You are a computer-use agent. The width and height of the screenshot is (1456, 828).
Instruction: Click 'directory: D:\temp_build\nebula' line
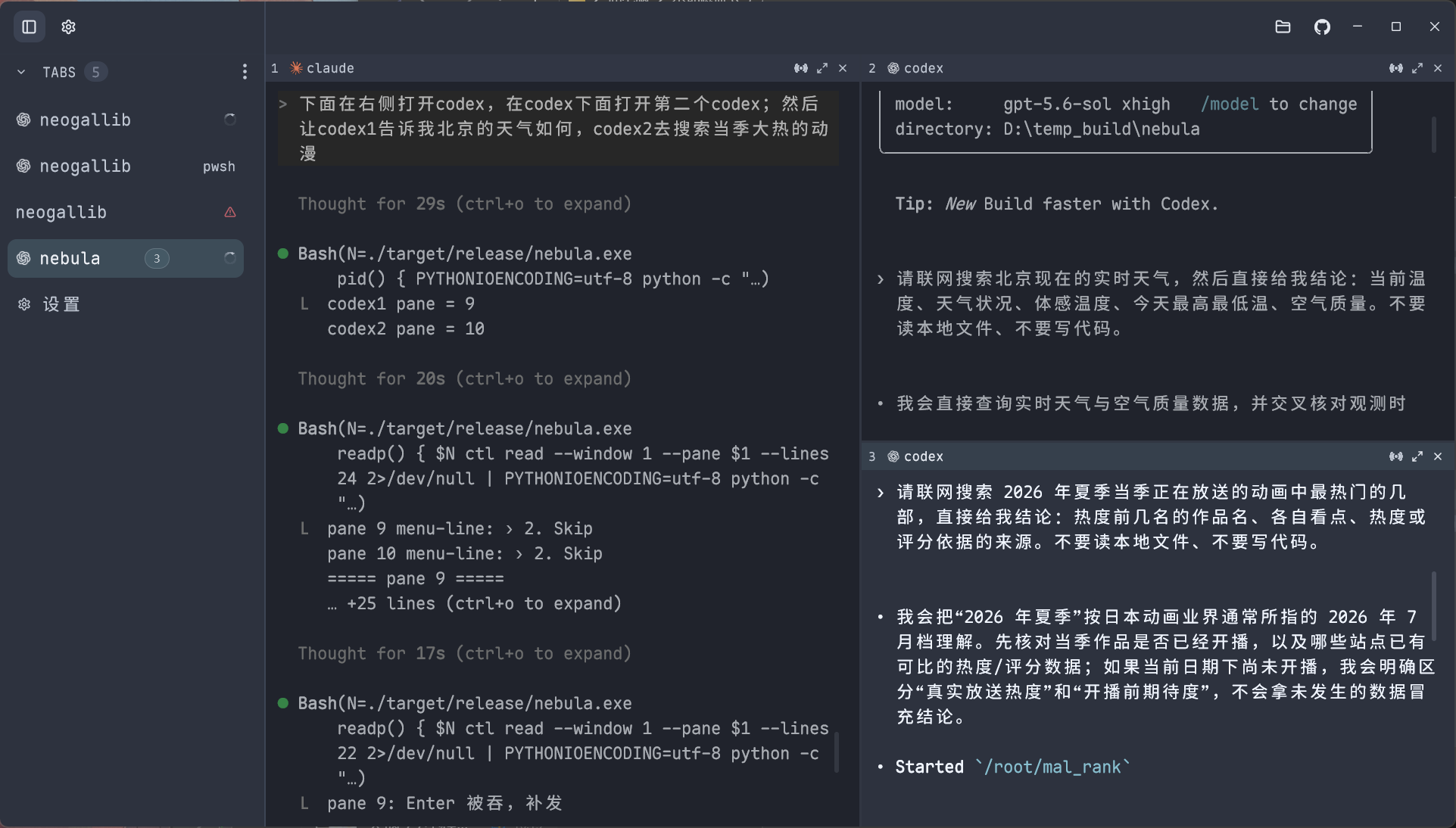tap(1047, 129)
